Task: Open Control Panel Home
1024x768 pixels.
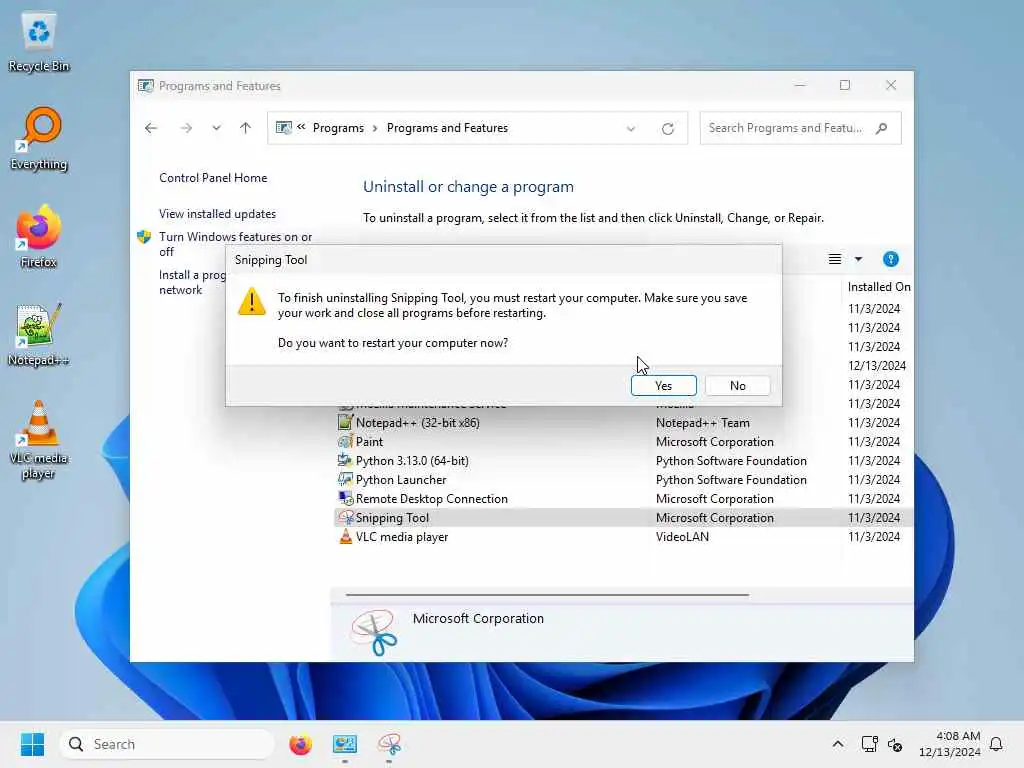Action: pos(213,178)
